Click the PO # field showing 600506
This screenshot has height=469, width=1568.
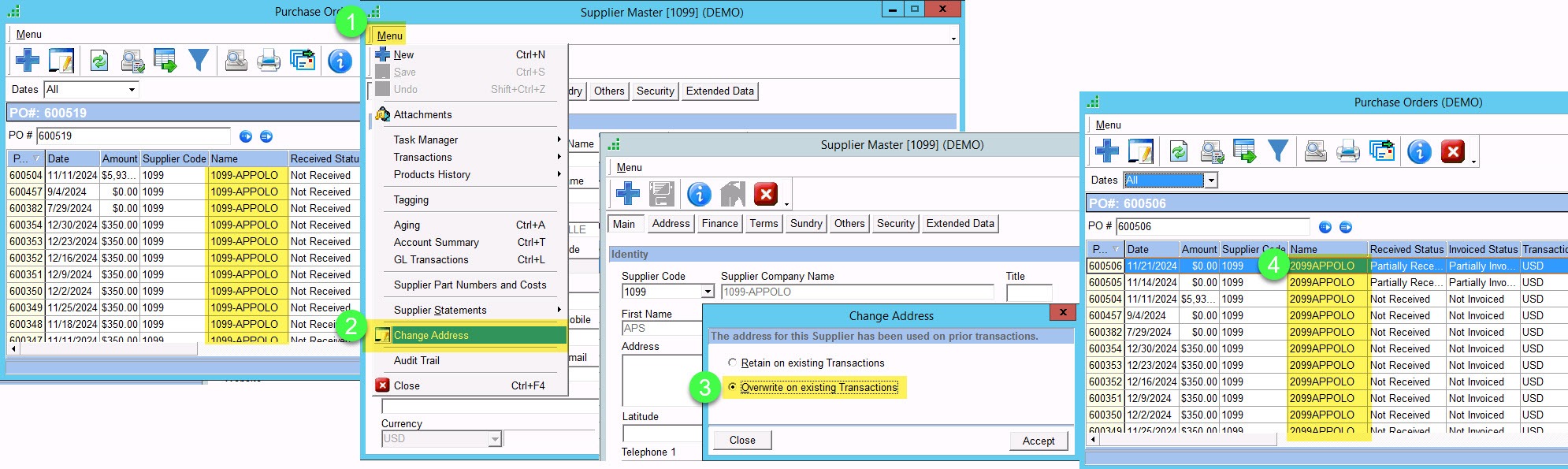coord(1212,227)
